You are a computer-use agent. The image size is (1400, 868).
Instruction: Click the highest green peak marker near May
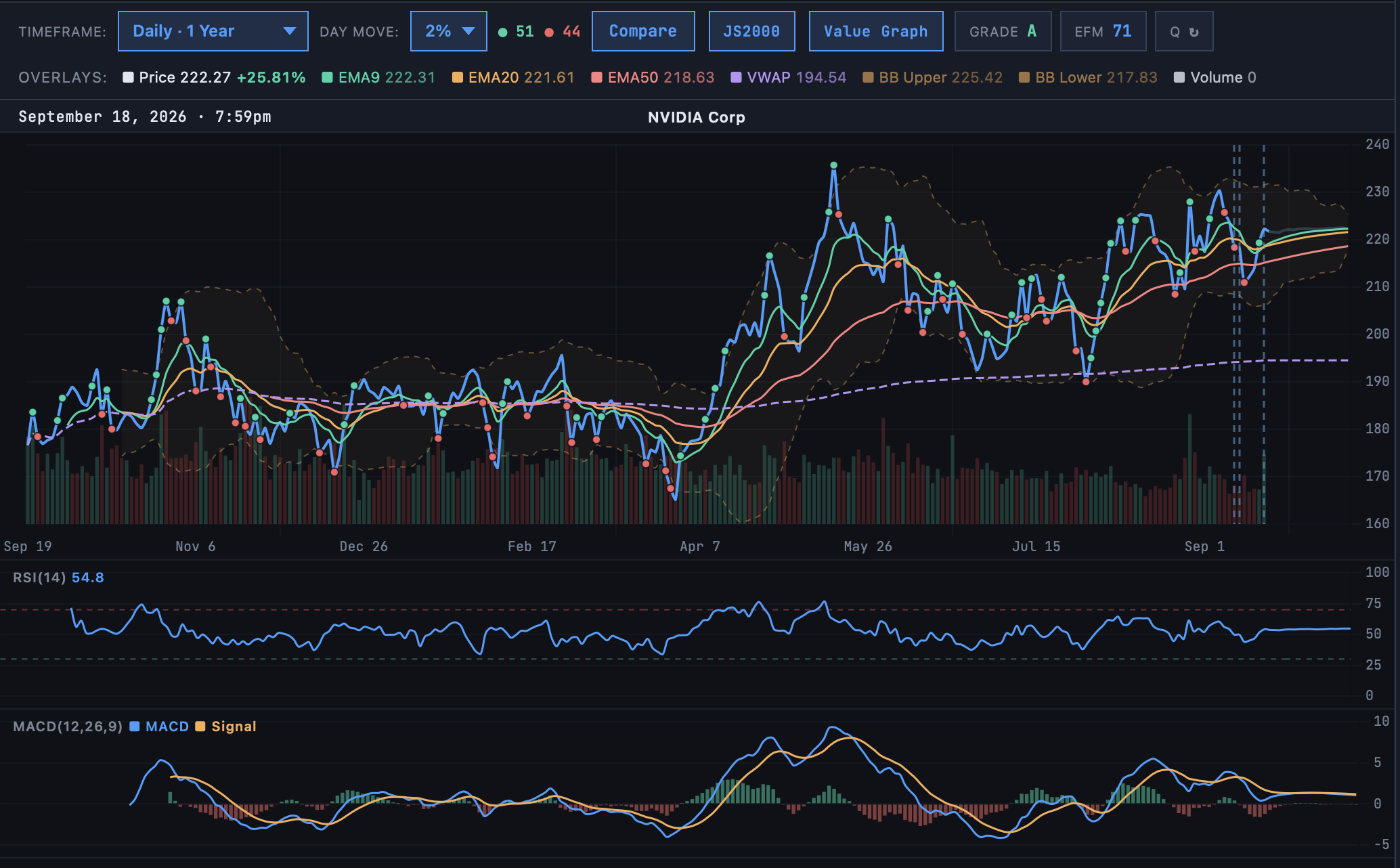[834, 165]
